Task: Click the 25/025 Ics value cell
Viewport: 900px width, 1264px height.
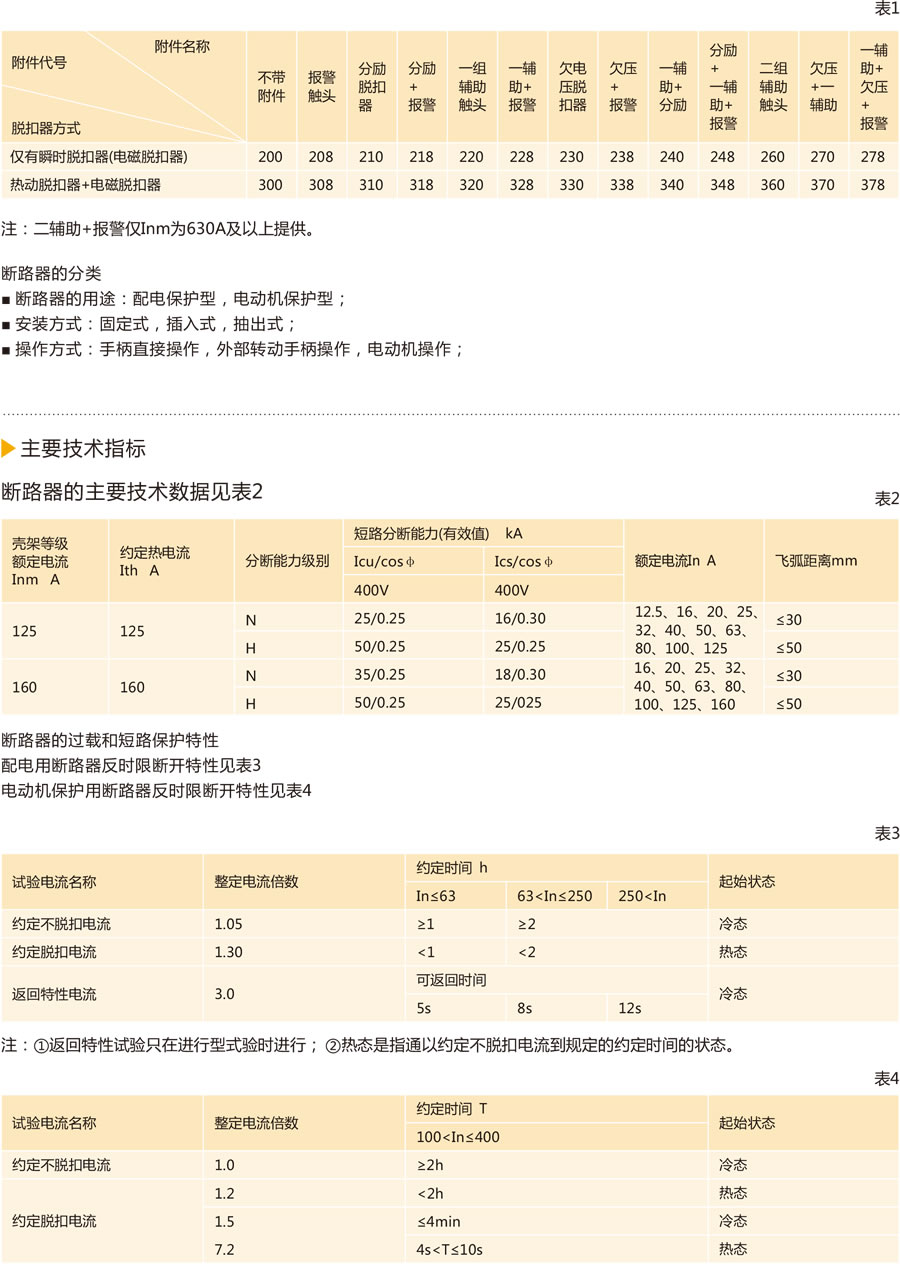Action: (x=518, y=703)
